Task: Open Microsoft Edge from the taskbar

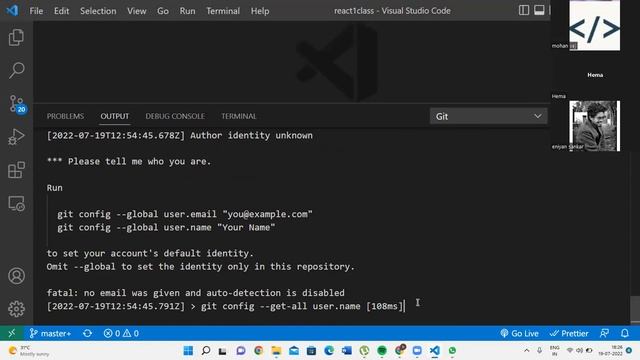Action: [329, 351]
